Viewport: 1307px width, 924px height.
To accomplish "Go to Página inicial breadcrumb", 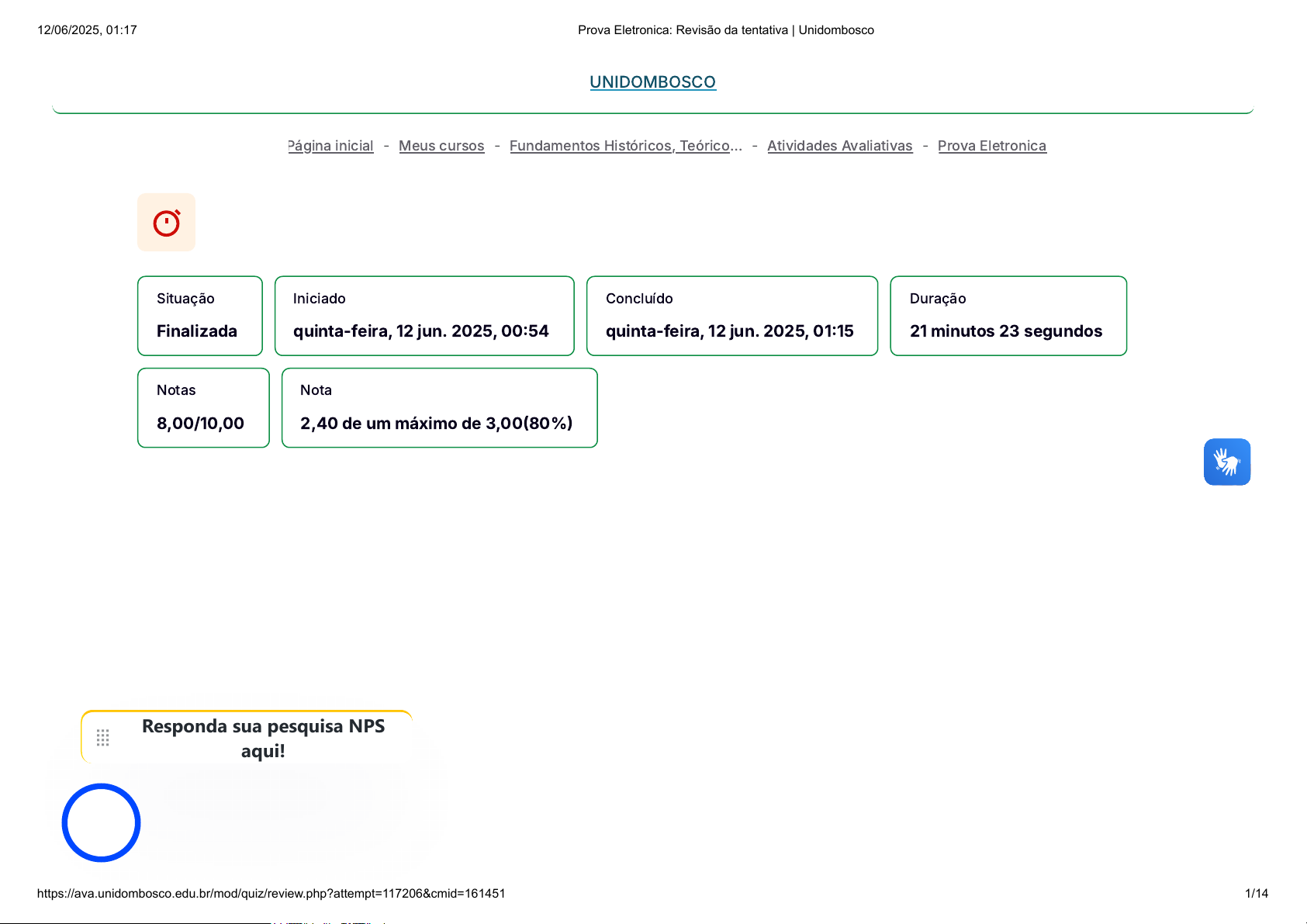I will pos(331,146).
